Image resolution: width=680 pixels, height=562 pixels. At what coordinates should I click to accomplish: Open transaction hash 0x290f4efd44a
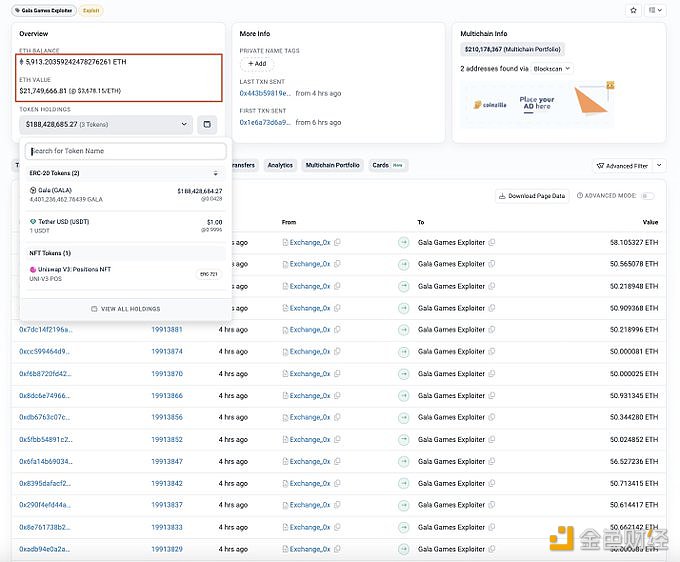[x=45, y=505]
